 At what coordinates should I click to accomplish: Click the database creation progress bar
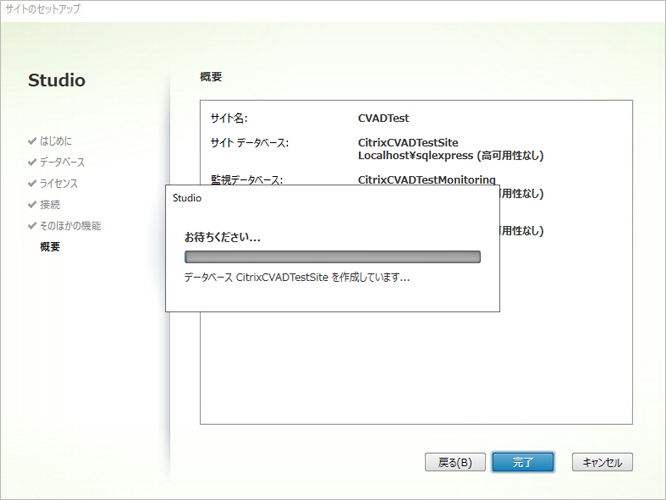pos(332,257)
